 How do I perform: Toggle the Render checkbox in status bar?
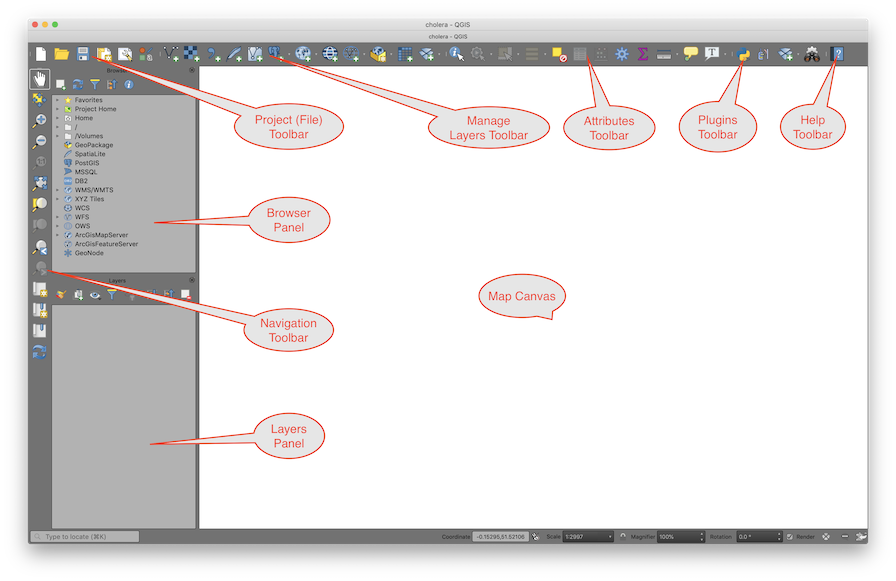coord(790,537)
